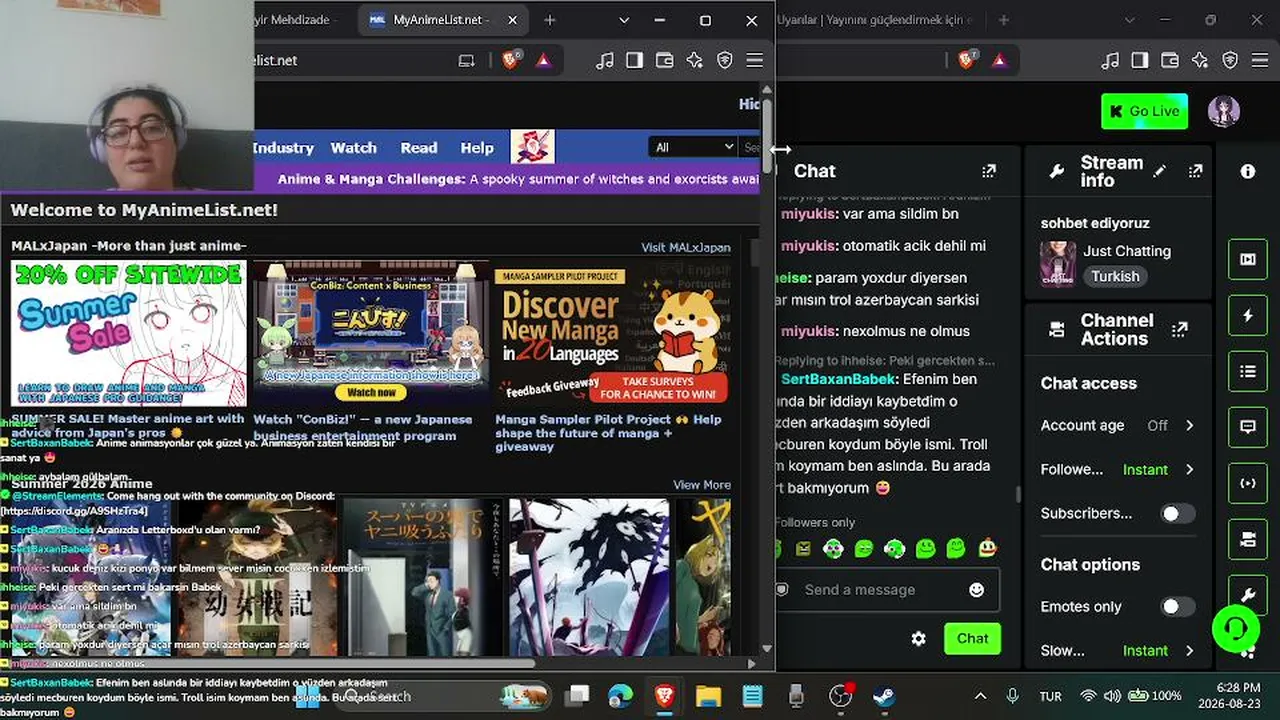Open Leo AI assistant in Kick dashboard window

click(1200, 60)
